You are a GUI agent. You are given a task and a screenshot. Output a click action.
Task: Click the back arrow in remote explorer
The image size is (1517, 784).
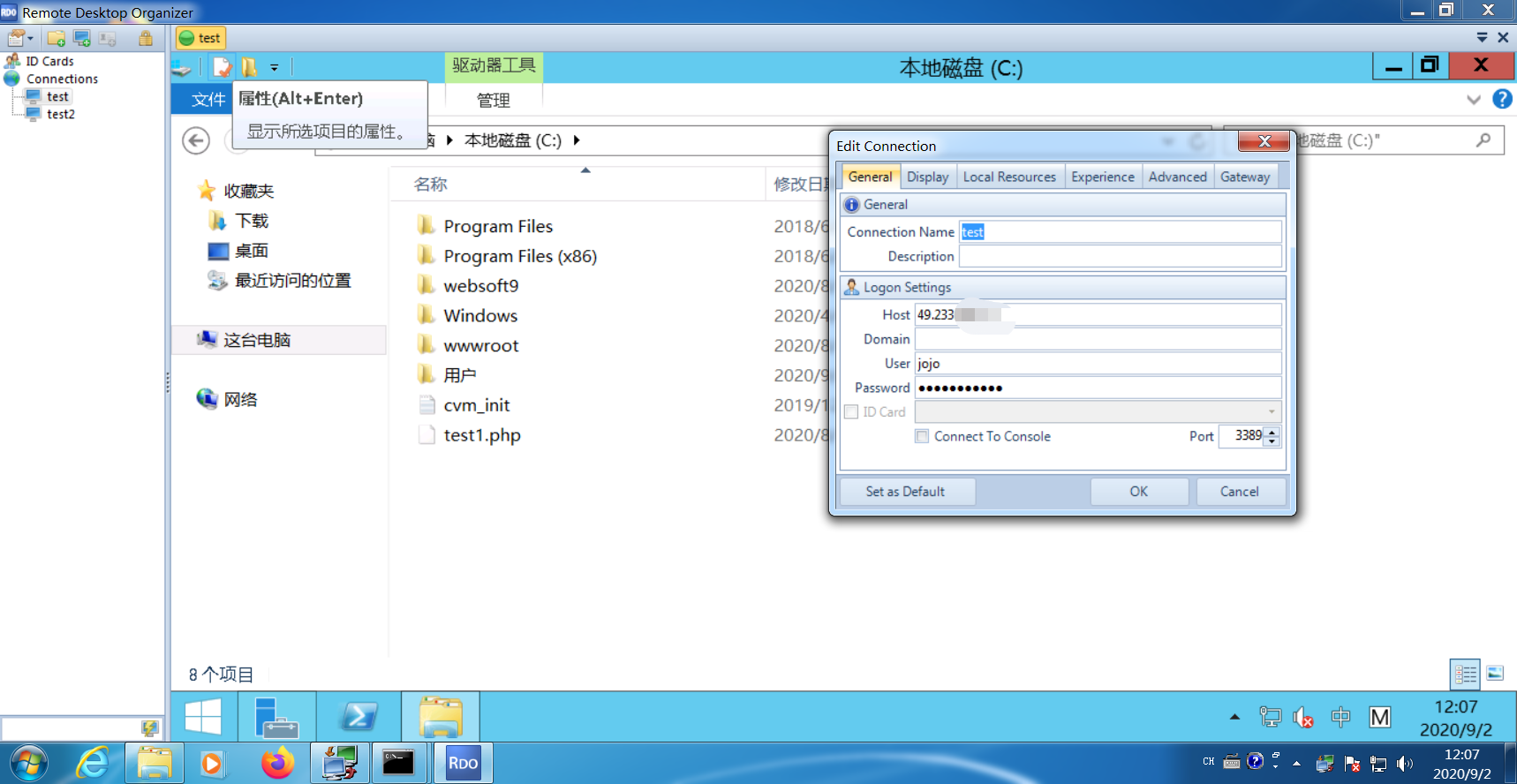[196, 140]
